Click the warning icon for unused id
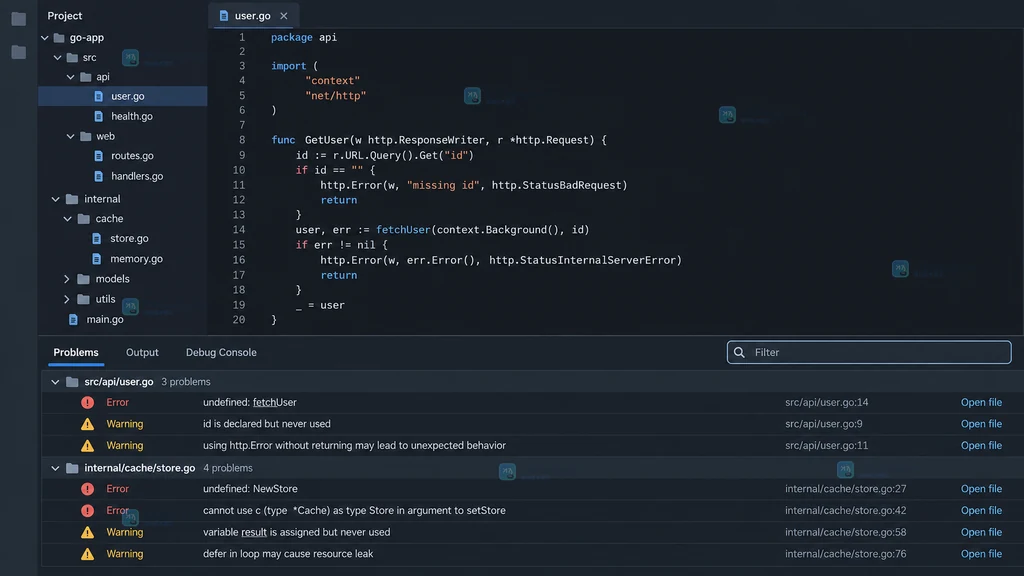1024x576 pixels. (x=88, y=424)
